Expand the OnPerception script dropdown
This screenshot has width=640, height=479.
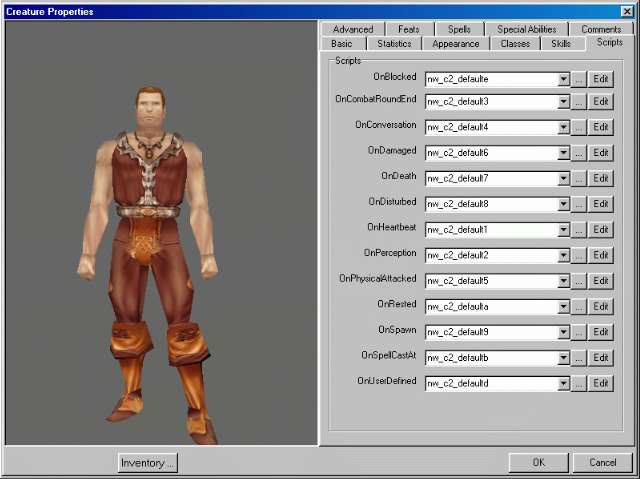point(563,255)
